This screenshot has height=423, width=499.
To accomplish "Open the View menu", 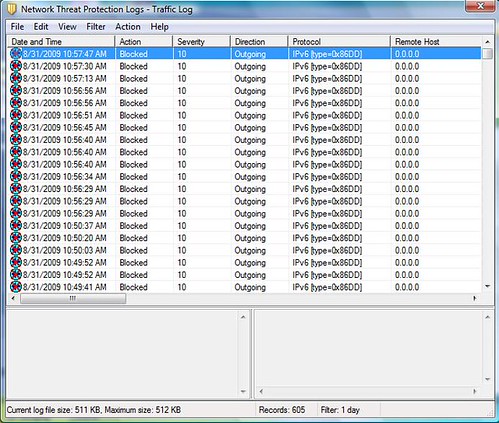I will tap(67, 27).
